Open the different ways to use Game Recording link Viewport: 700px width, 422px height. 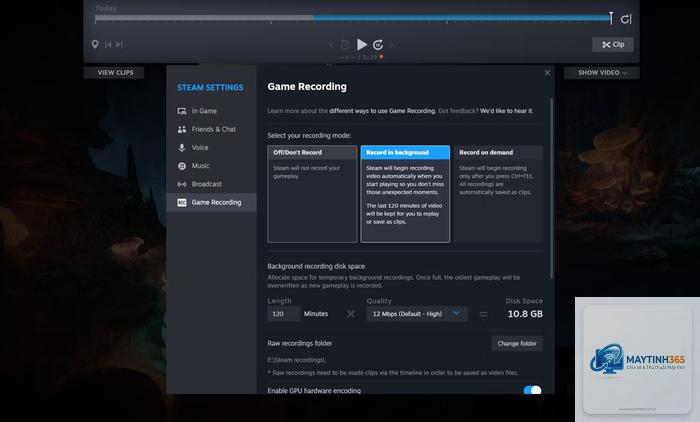[x=382, y=111]
